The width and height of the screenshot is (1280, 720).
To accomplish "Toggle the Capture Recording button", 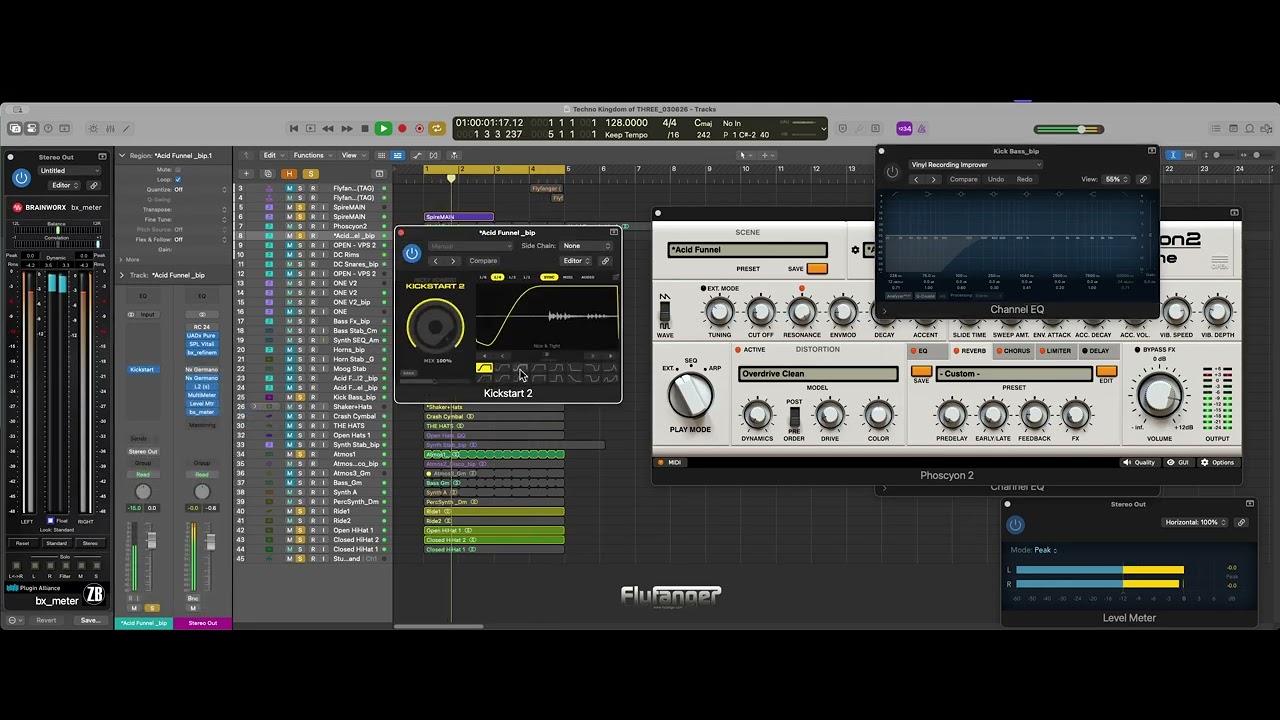I will coord(419,128).
